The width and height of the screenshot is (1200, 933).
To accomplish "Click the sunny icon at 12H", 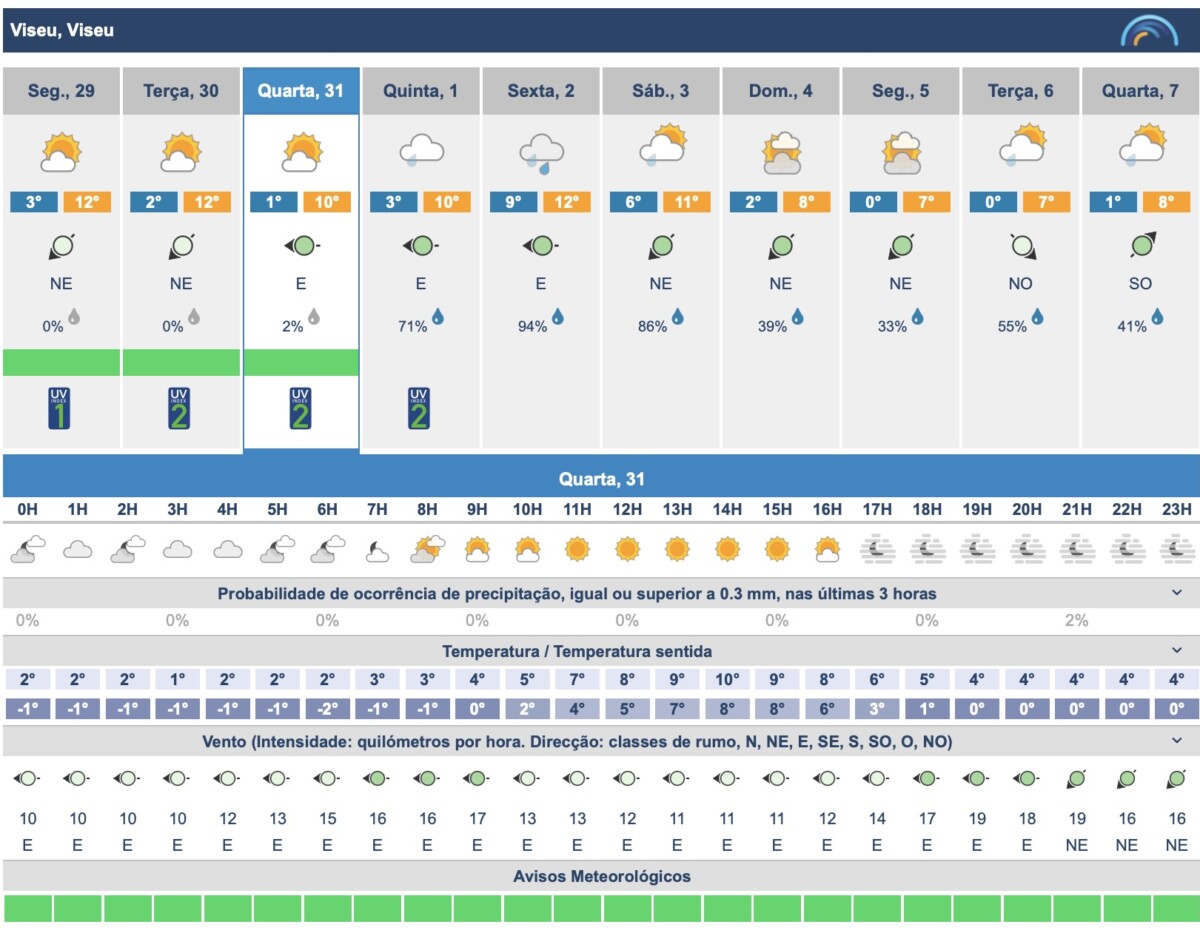I will [627, 549].
